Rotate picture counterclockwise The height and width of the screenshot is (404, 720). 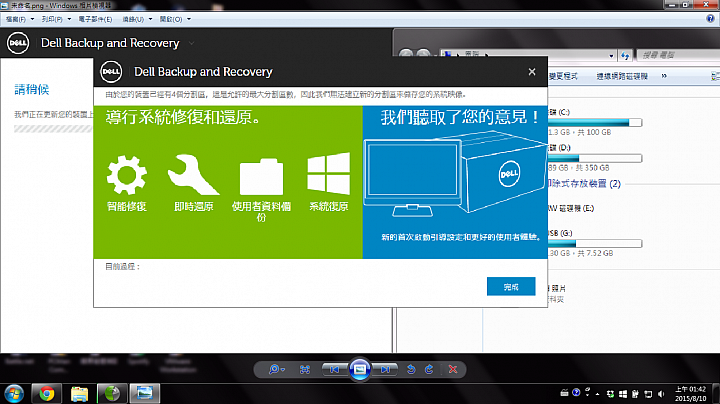(411, 369)
